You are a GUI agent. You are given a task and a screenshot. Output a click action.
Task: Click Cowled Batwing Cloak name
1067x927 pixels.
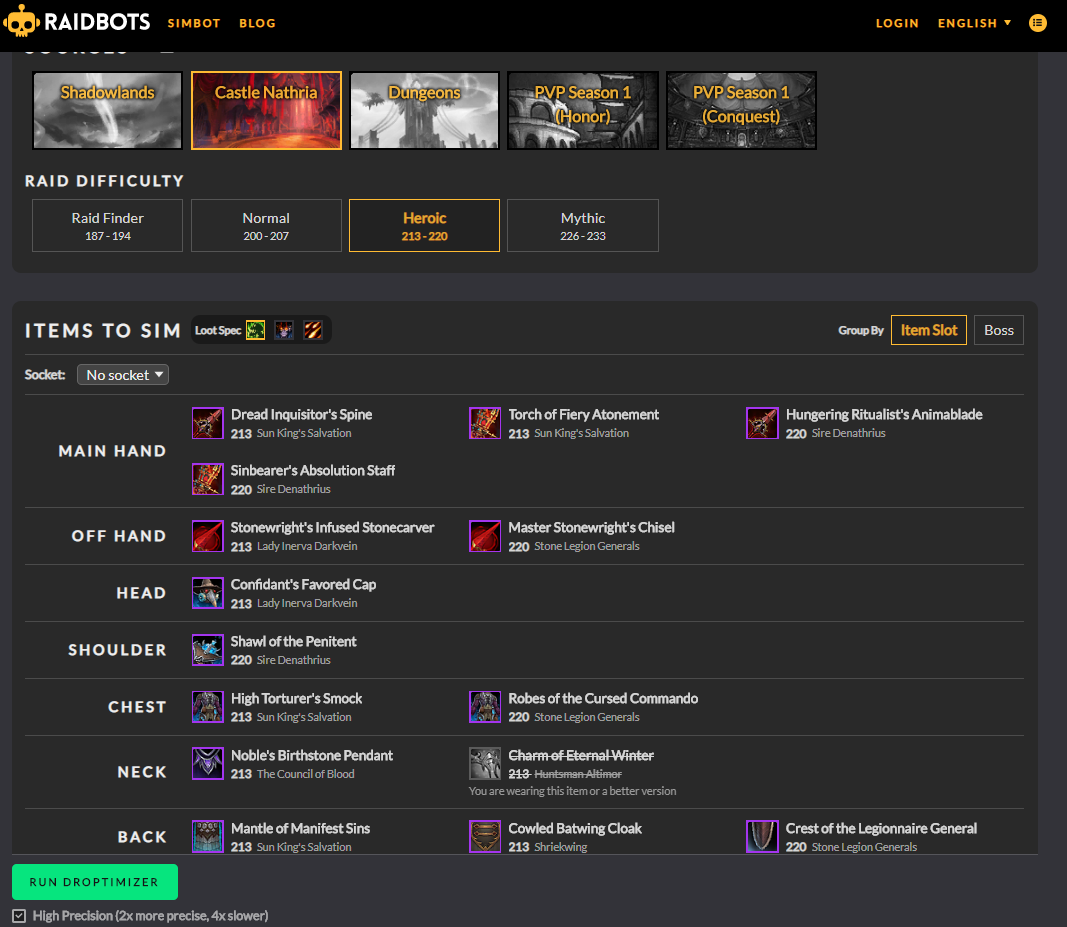575,828
